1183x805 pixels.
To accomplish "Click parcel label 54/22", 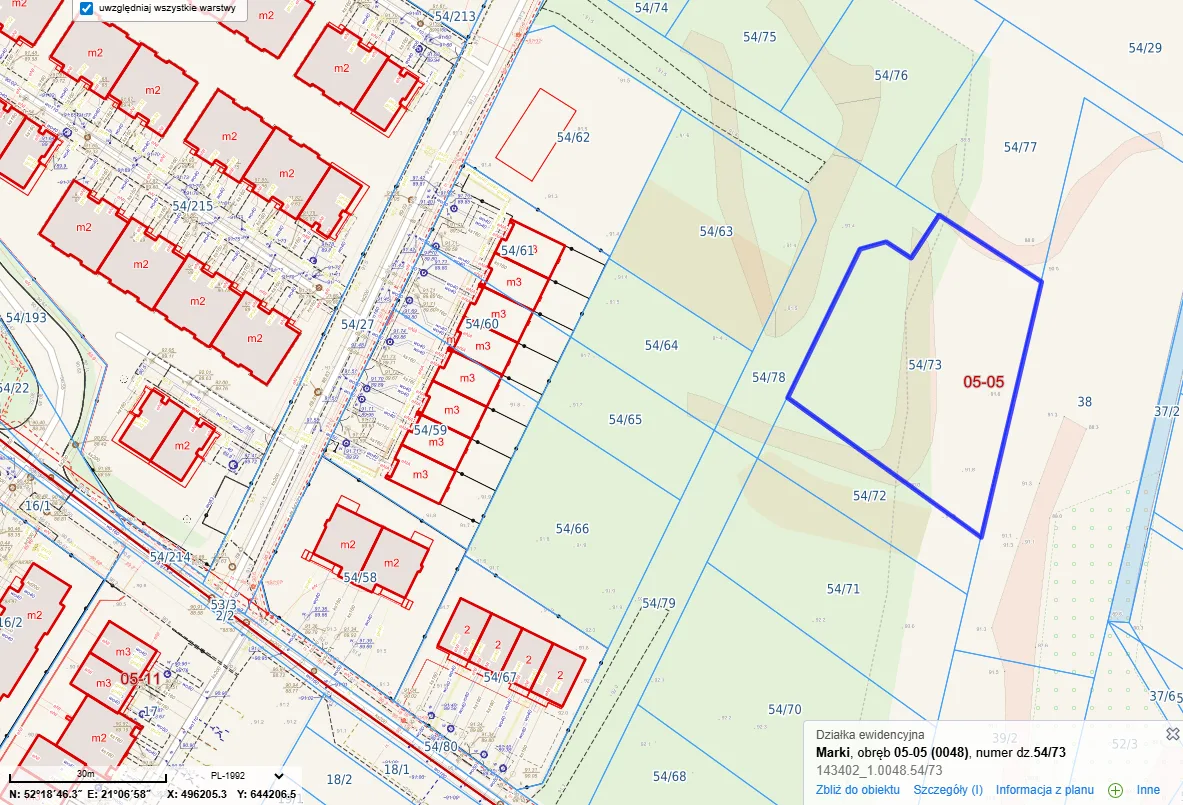I will 14,389.
